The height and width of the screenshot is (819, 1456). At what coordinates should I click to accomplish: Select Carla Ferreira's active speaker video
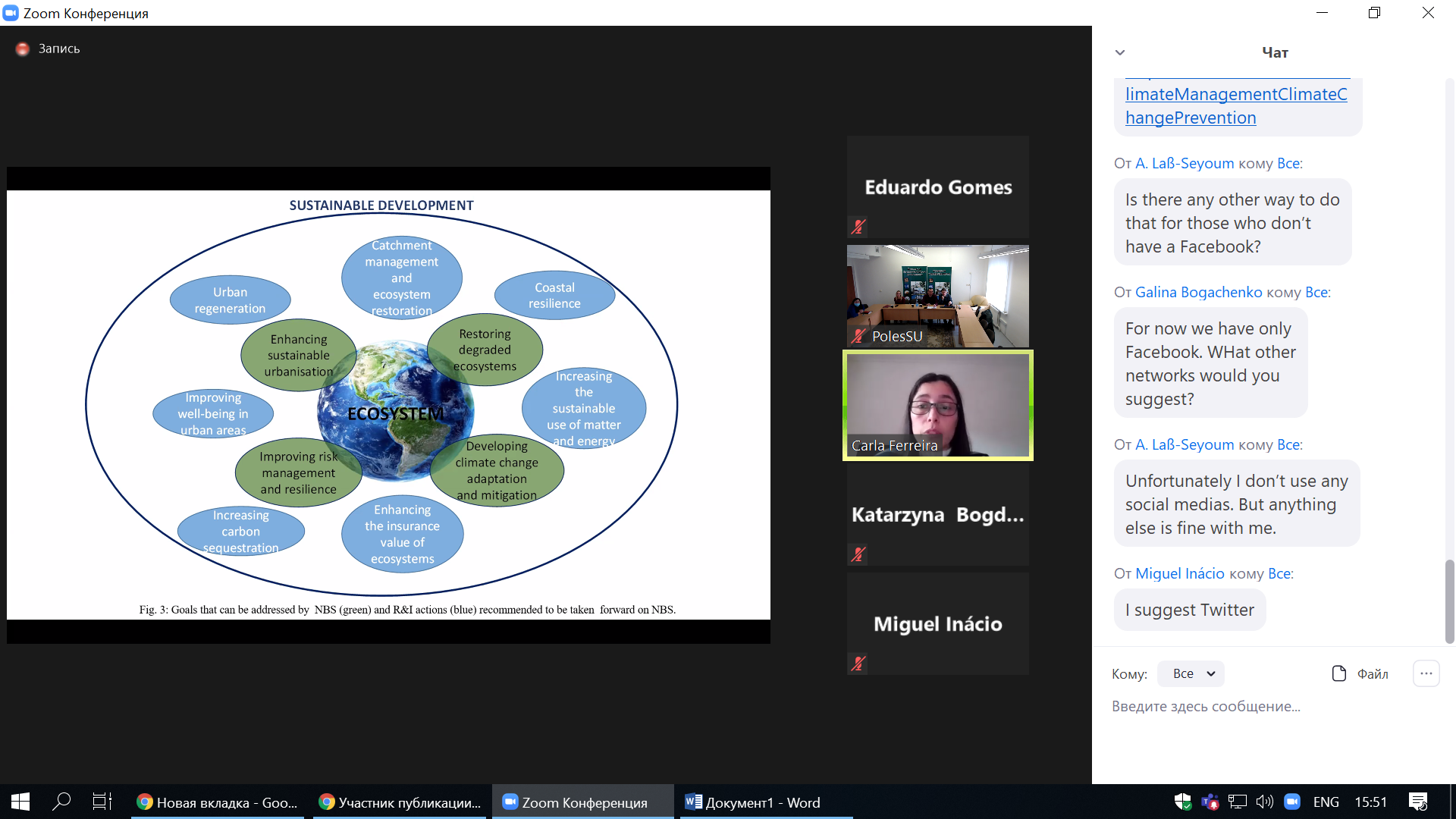938,405
